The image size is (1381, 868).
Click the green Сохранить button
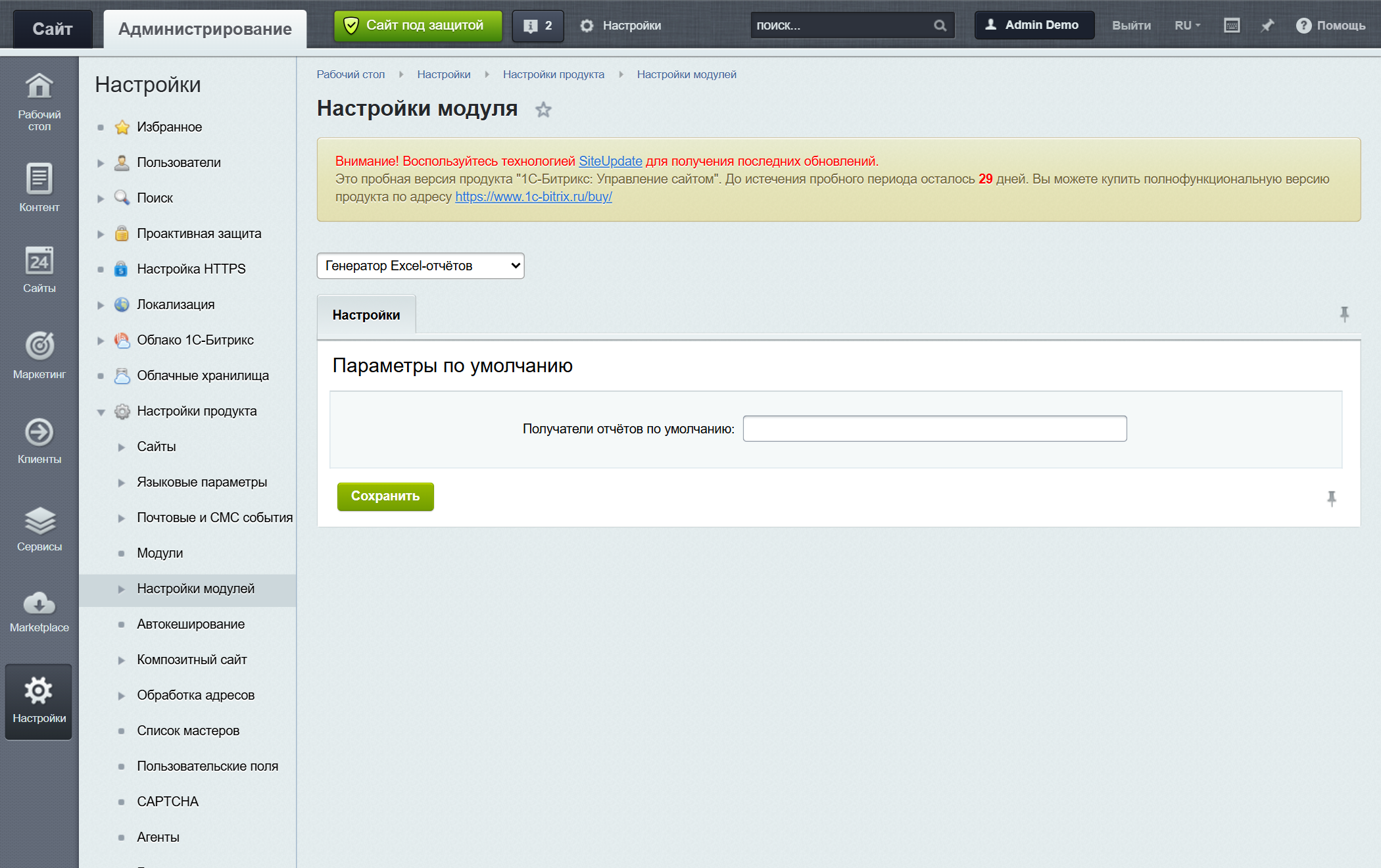coord(385,496)
